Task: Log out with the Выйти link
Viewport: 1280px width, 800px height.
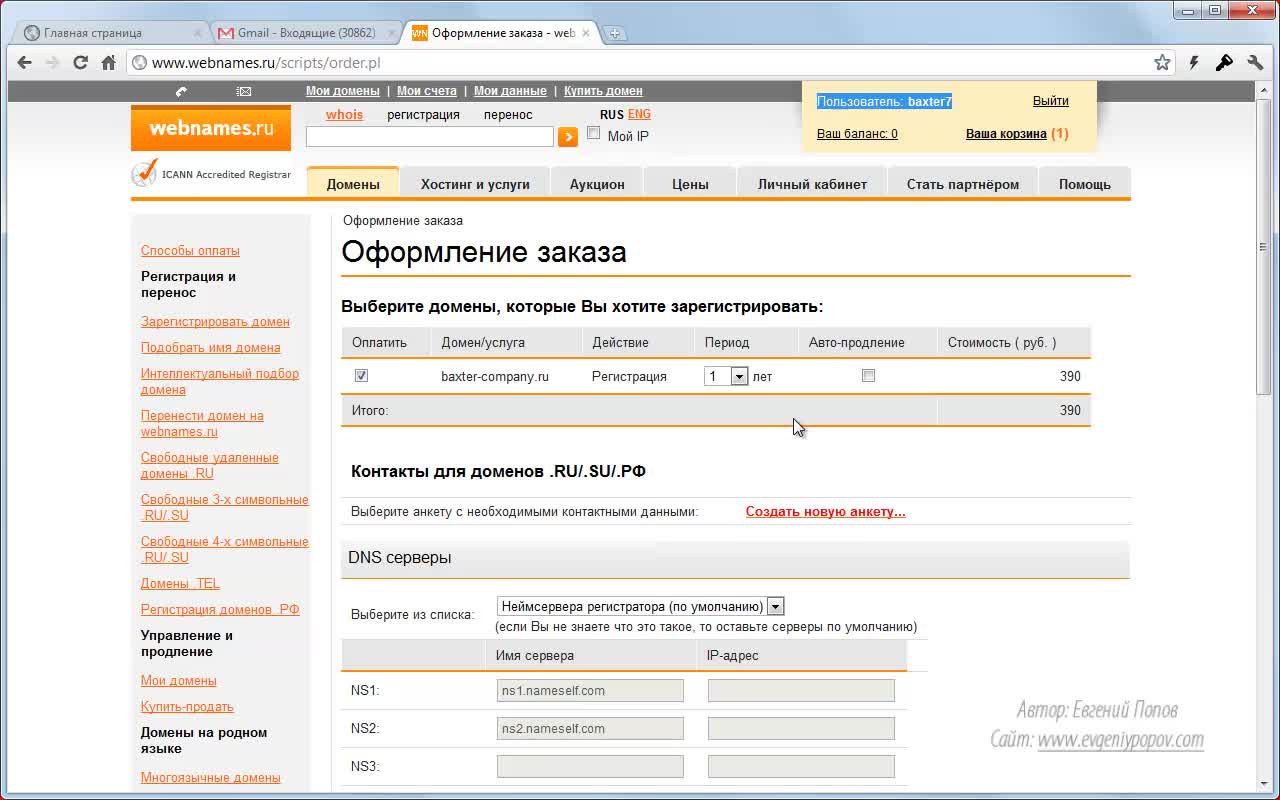Action: 1051,101
